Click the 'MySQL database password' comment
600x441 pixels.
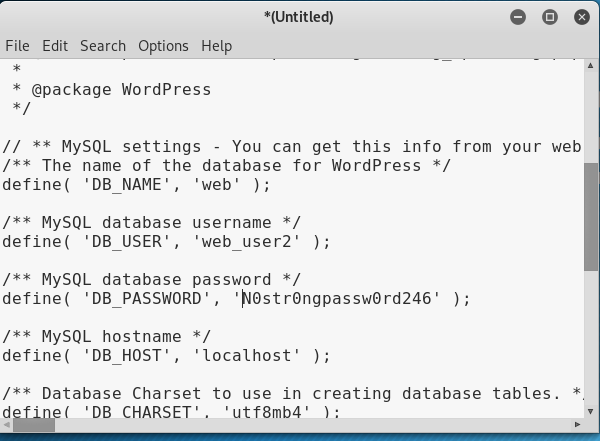point(152,280)
